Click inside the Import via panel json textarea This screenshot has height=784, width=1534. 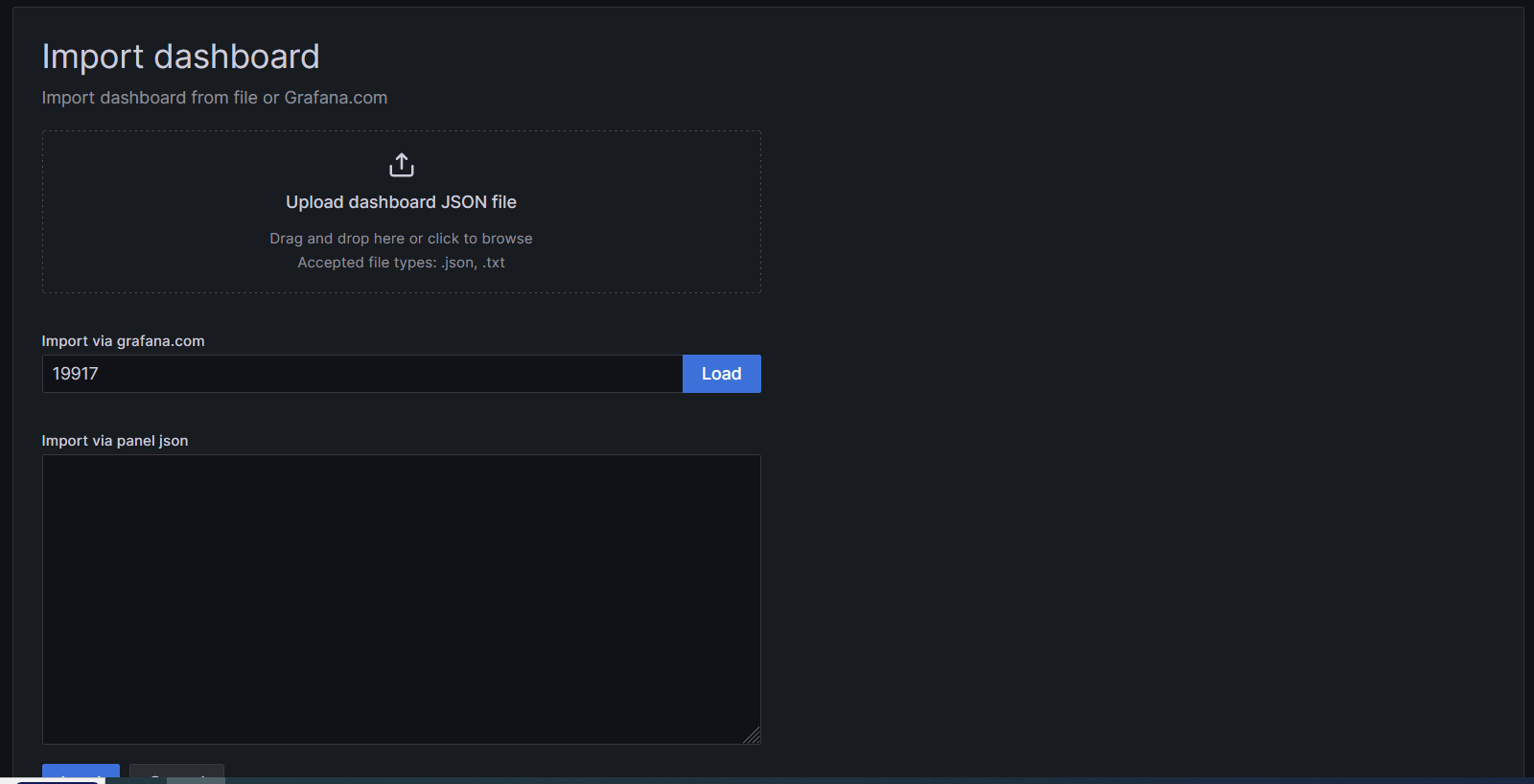(401, 599)
